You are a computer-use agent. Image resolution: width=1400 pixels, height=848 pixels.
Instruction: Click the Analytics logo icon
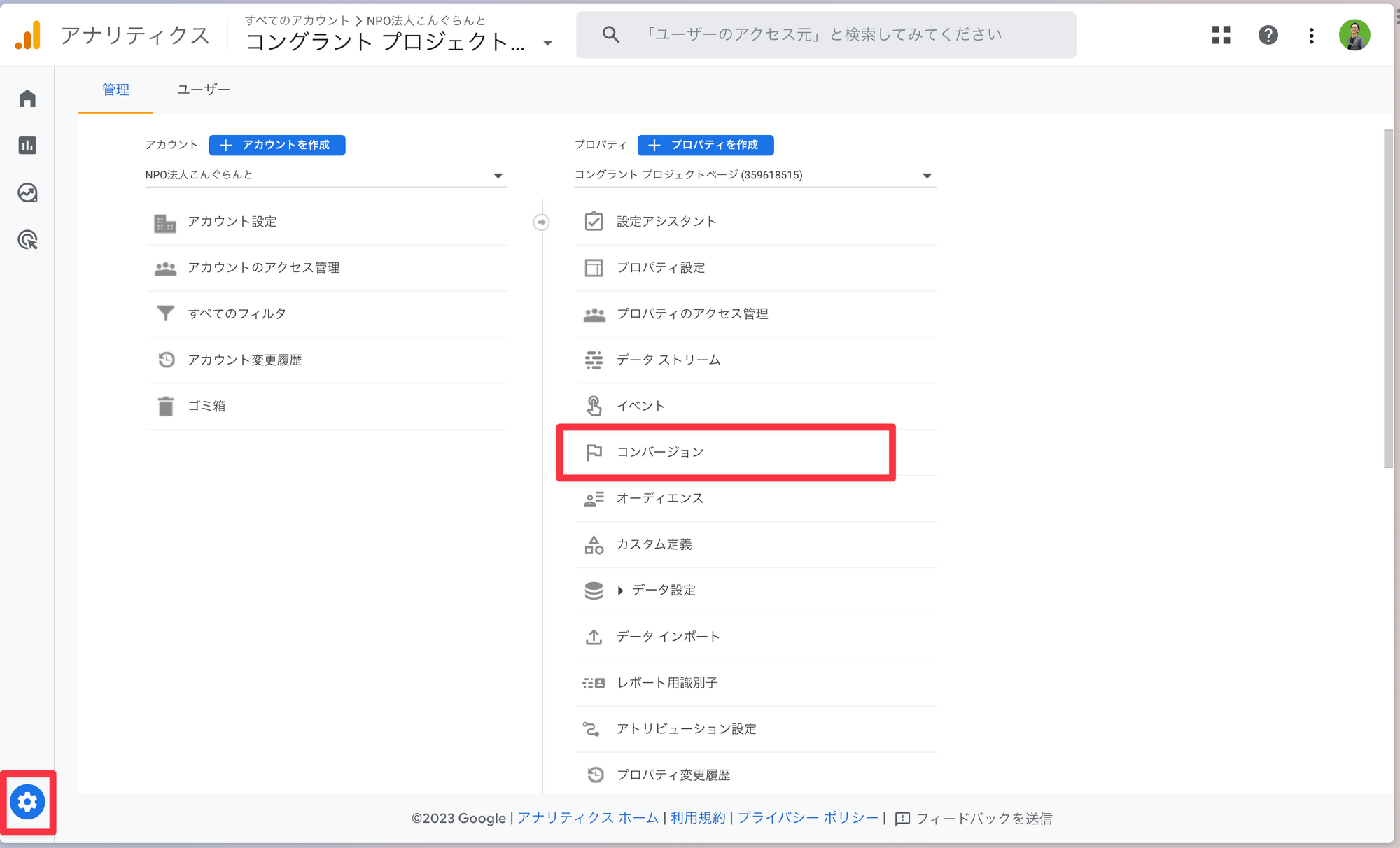(29, 35)
